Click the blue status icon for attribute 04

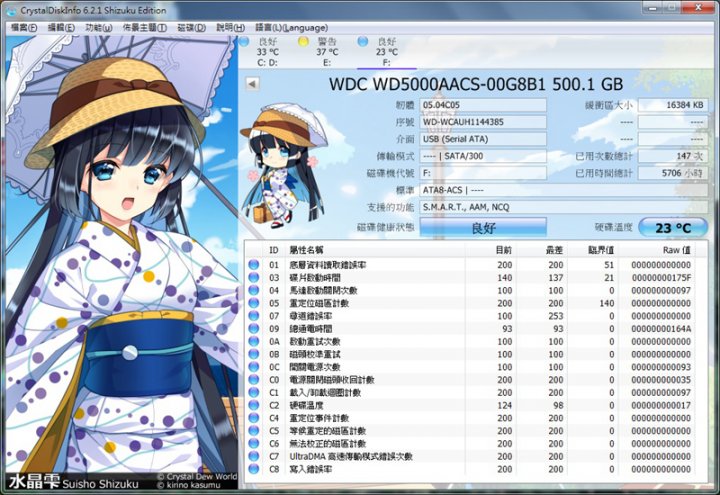click(x=253, y=290)
